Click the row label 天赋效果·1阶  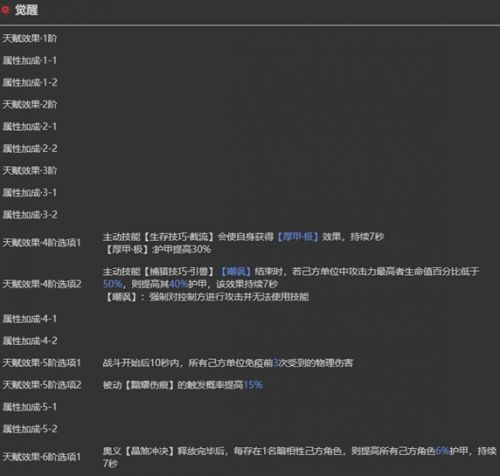(x=30, y=38)
